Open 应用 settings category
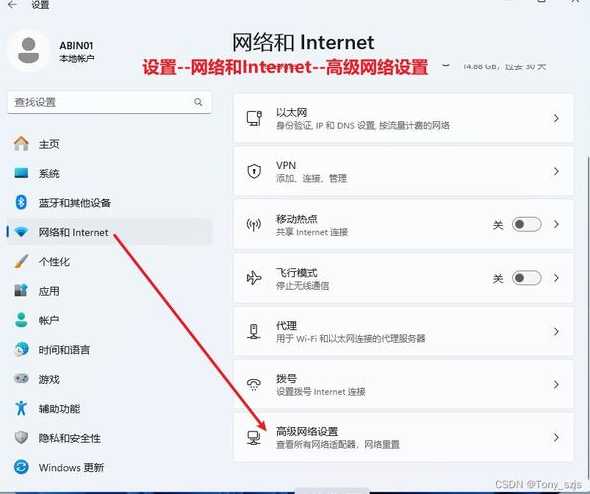Viewport: 590px width, 494px height. (x=109, y=290)
